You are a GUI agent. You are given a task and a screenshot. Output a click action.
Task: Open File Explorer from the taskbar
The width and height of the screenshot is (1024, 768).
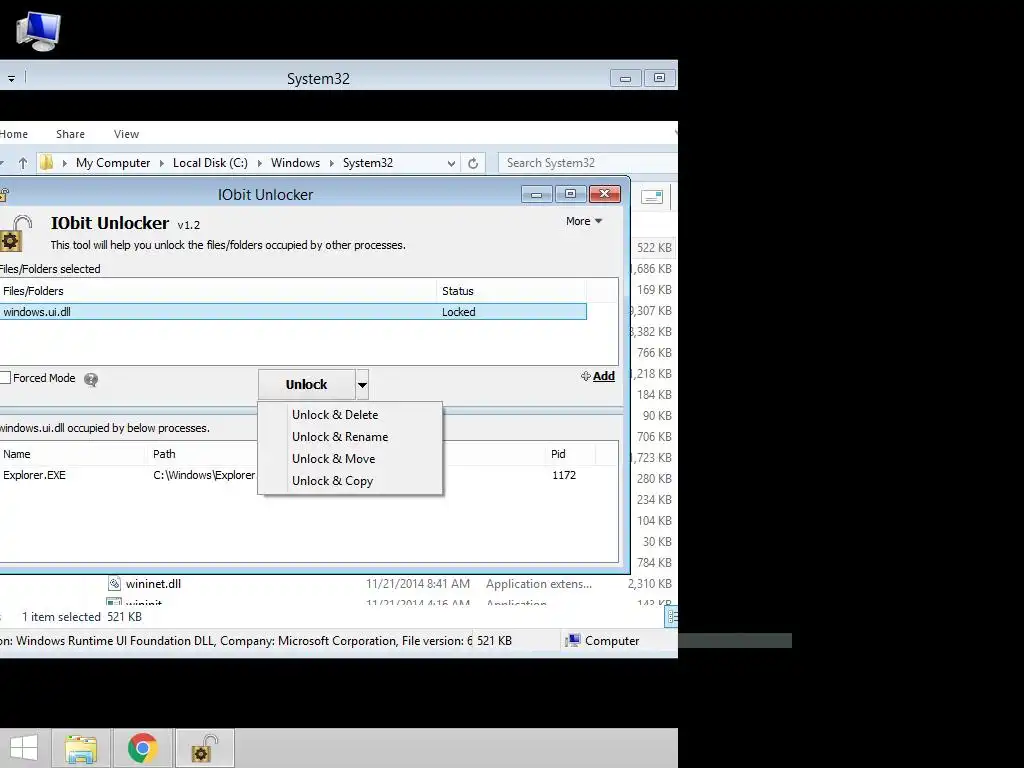coord(81,748)
